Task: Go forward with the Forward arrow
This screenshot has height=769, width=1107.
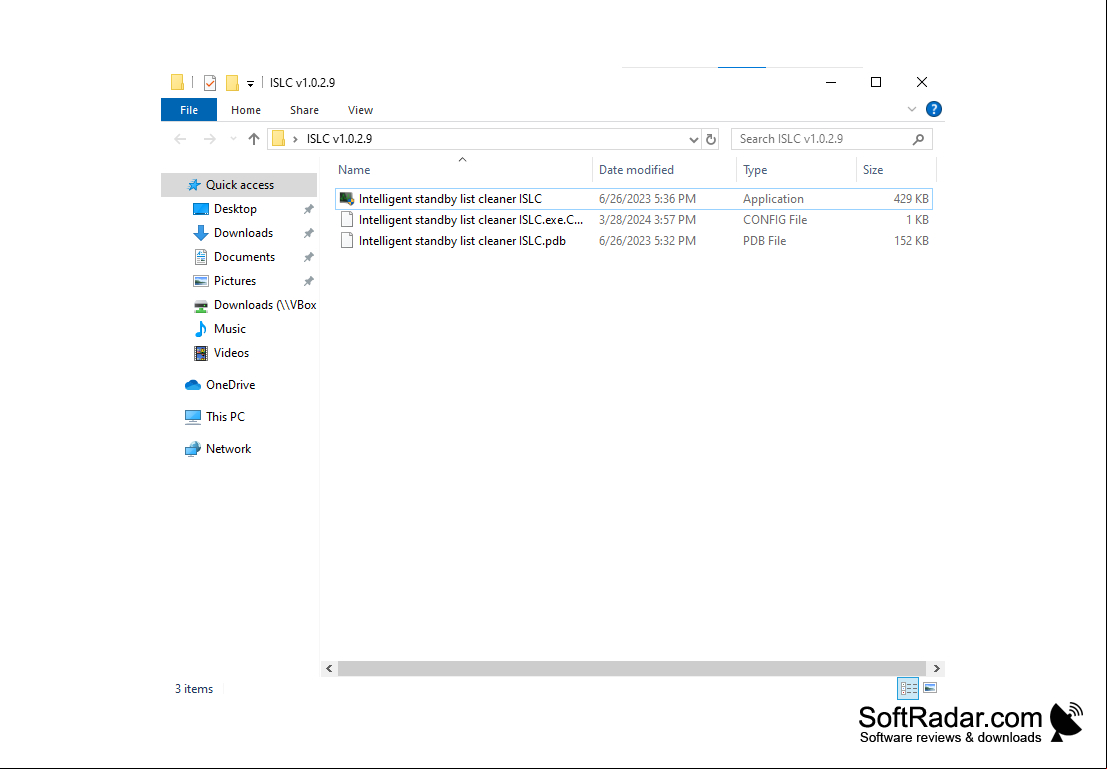Action: [210, 139]
